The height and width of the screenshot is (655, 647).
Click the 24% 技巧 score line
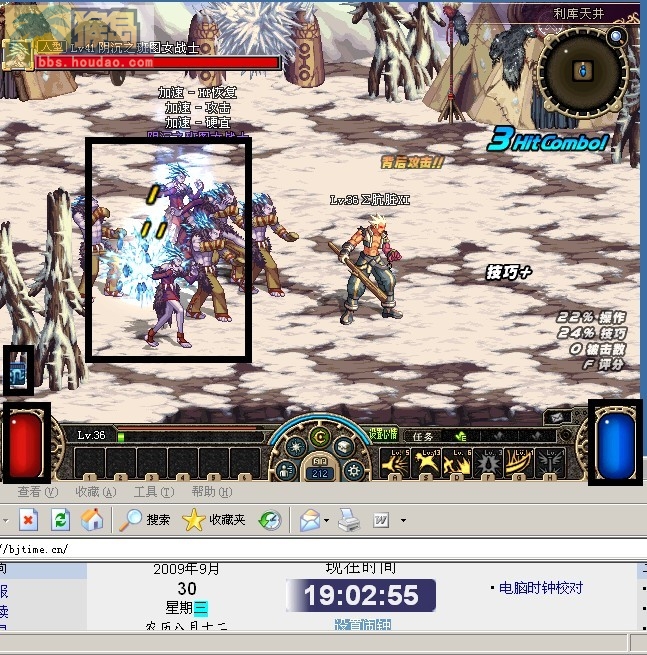(x=591, y=333)
